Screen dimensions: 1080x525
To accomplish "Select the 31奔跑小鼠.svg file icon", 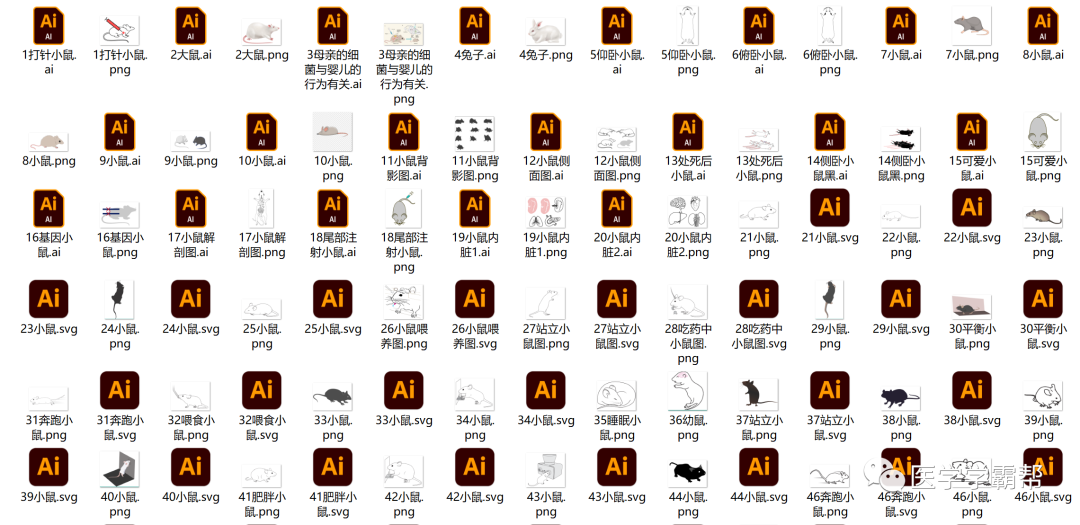I will pos(120,390).
